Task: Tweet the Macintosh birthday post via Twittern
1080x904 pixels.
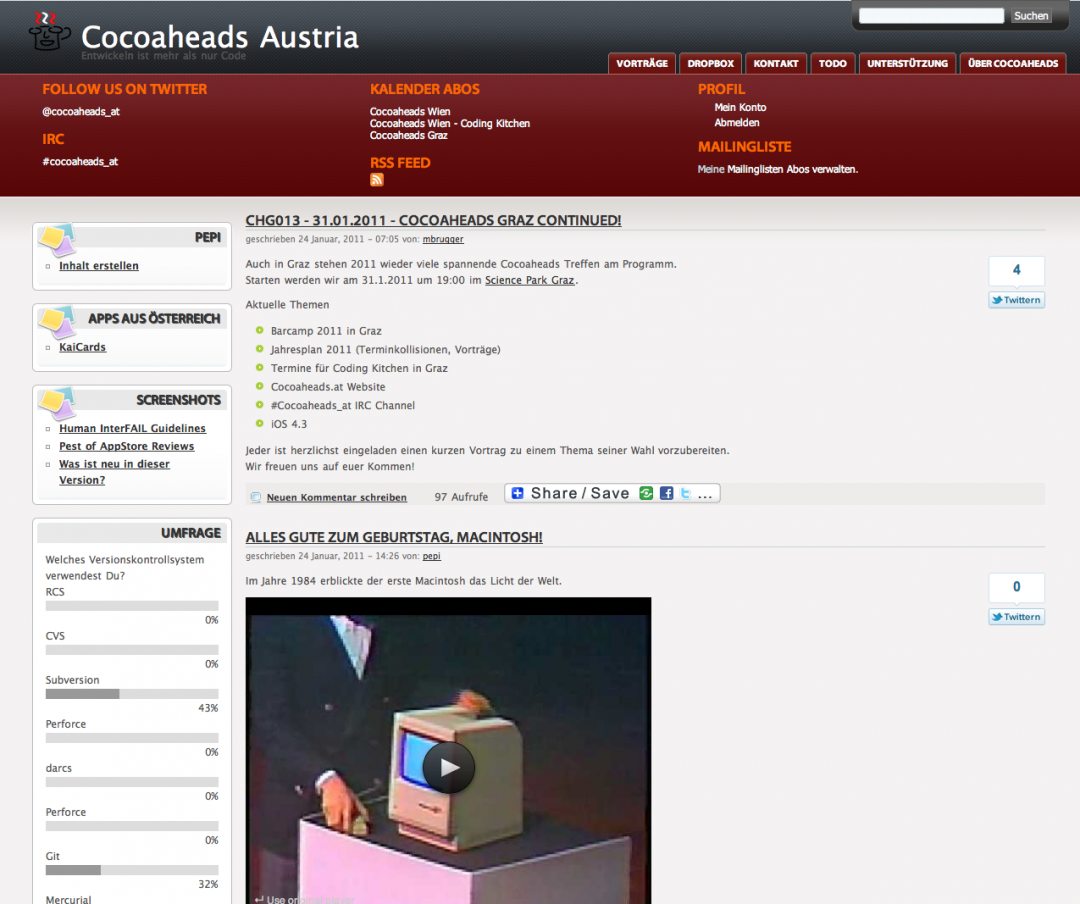Action: [1016, 617]
